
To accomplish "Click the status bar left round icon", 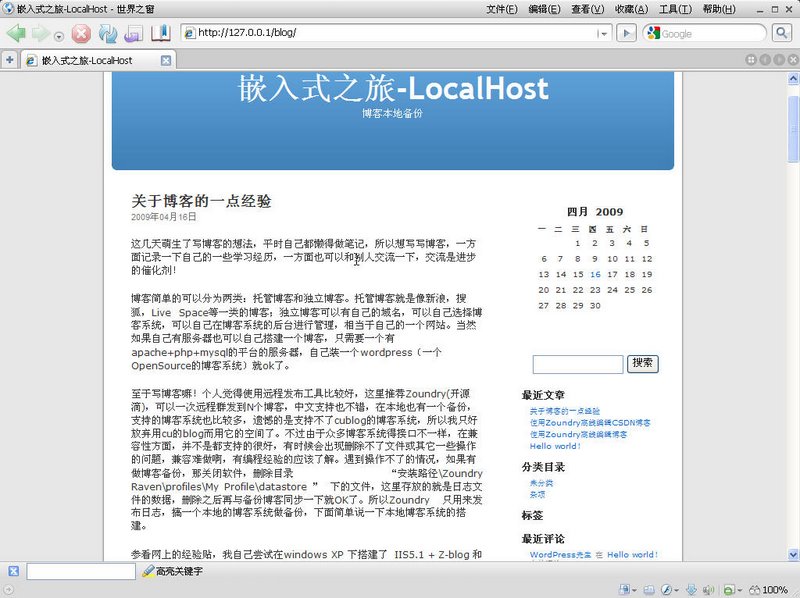I will pos(7,590).
